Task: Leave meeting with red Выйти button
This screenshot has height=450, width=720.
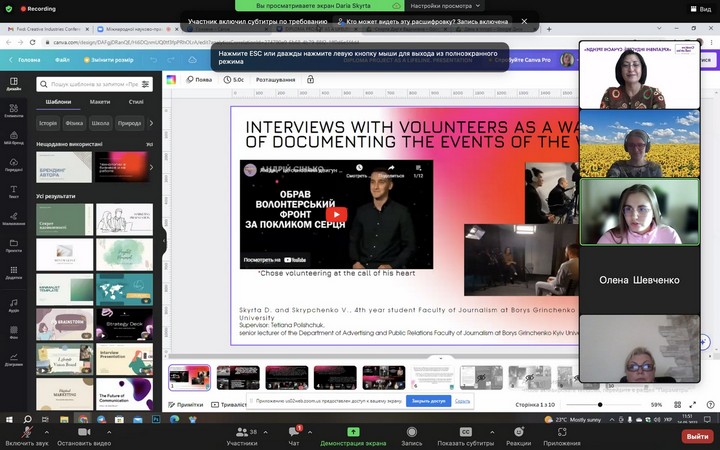Action: [698, 436]
